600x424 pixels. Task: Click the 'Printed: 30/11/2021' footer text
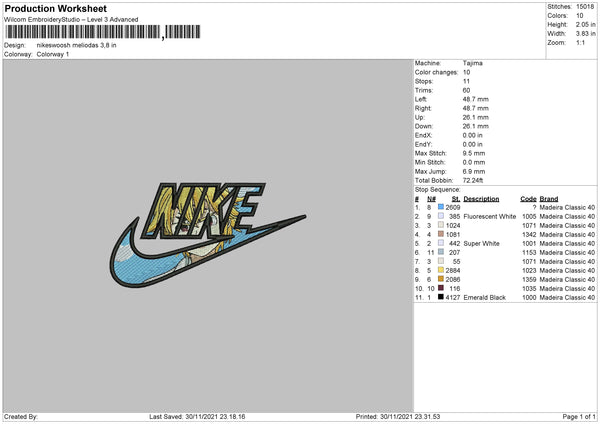398,416
